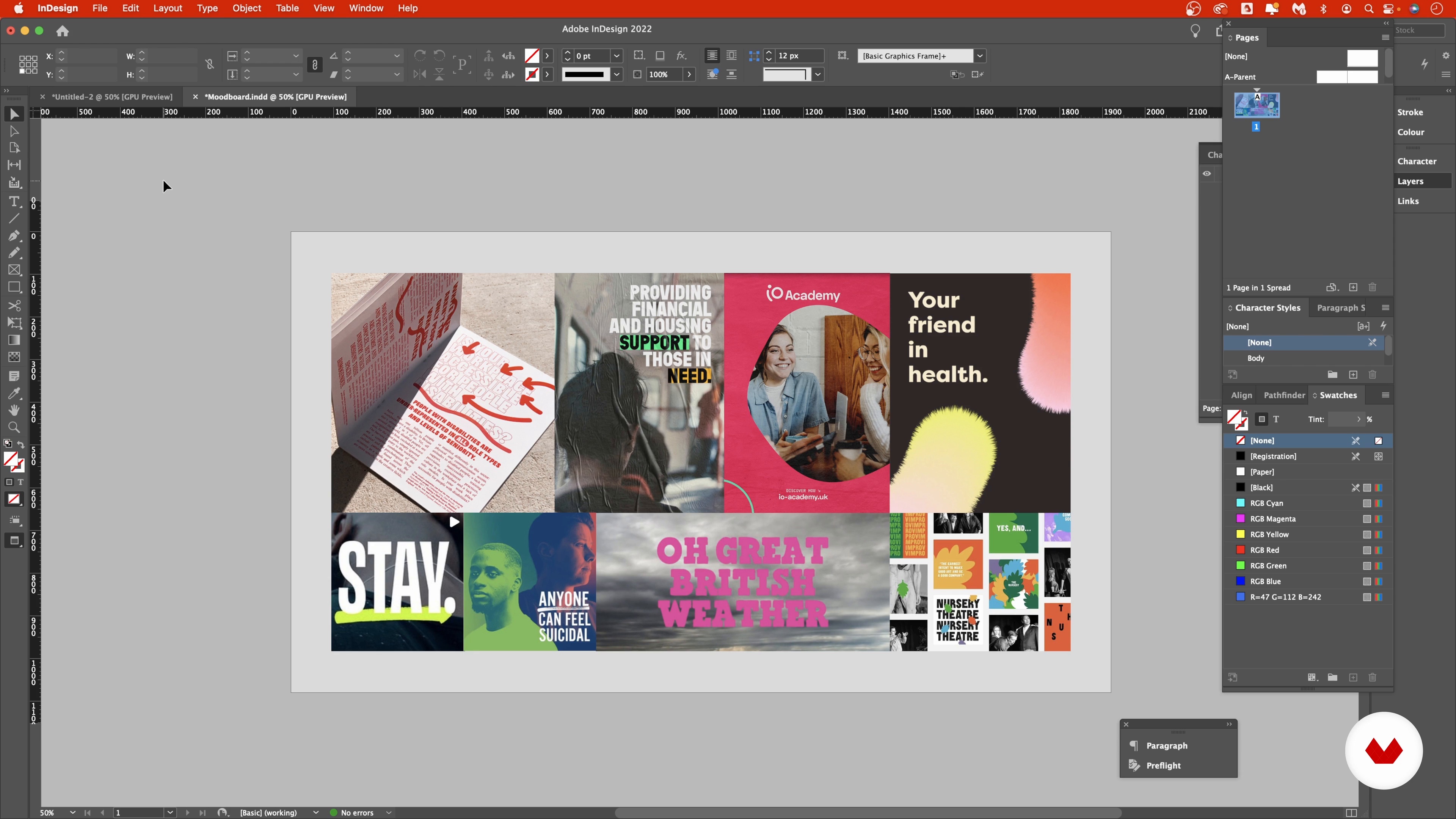The height and width of the screenshot is (819, 1456).
Task: Open the Layout menu
Action: coord(167,8)
